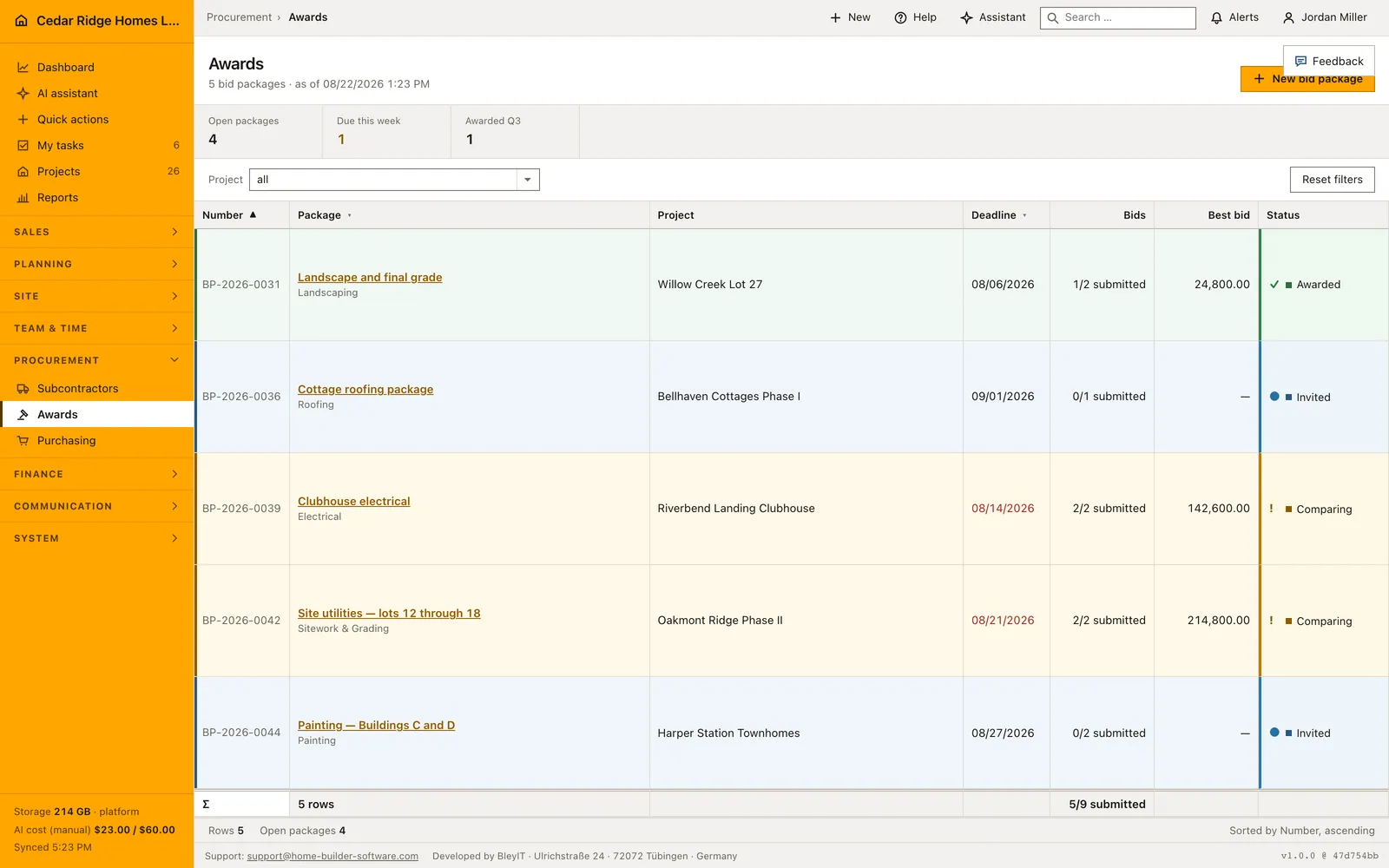Open My tasks in the sidebar

click(x=96, y=145)
